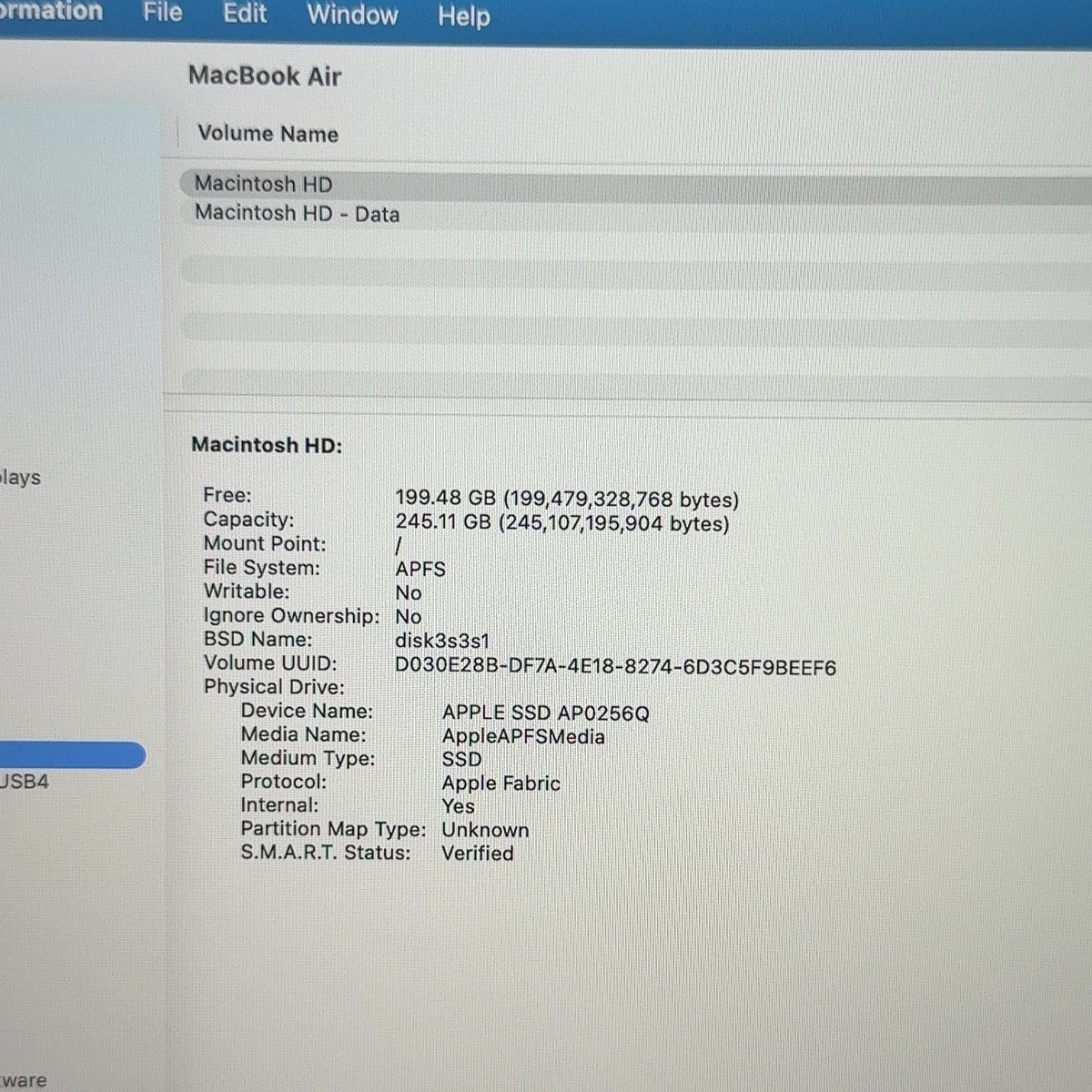Viewport: 1092px width, 1092px height.
Task: Click the Media Name AppleAPFSMedia
Action: coord(523,737)
